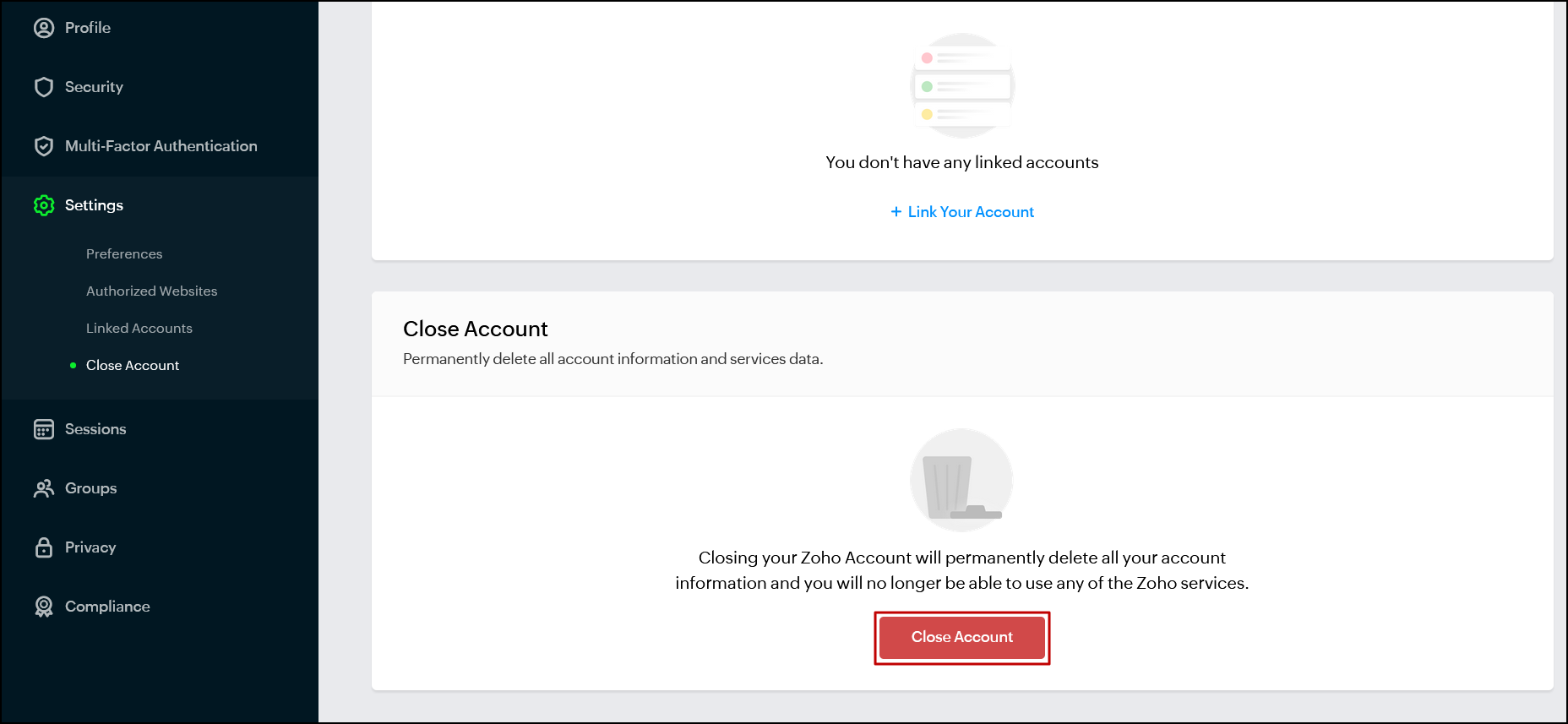Select Authorized Websites in sidebar

coord(152,291)
